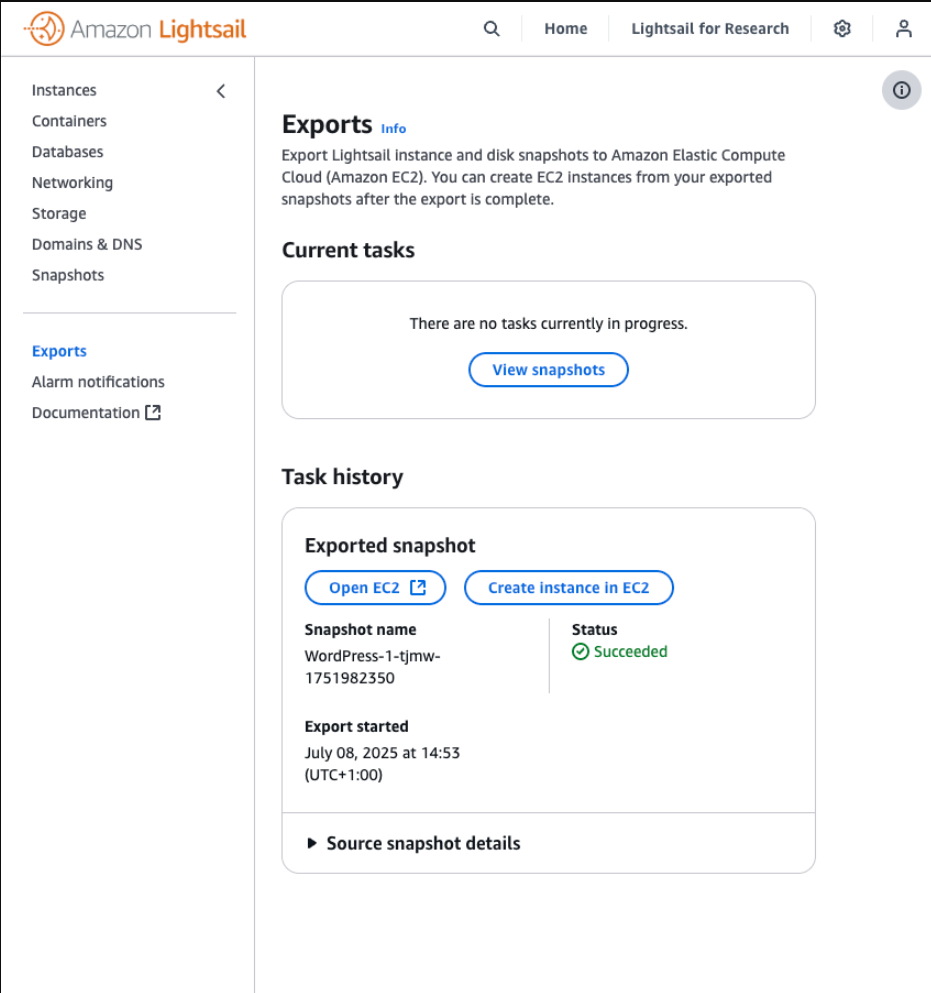The width and height of the screenshot is (931, 993).
Task: Select Storage in the sidebar
Action: (x=59, y=213)
